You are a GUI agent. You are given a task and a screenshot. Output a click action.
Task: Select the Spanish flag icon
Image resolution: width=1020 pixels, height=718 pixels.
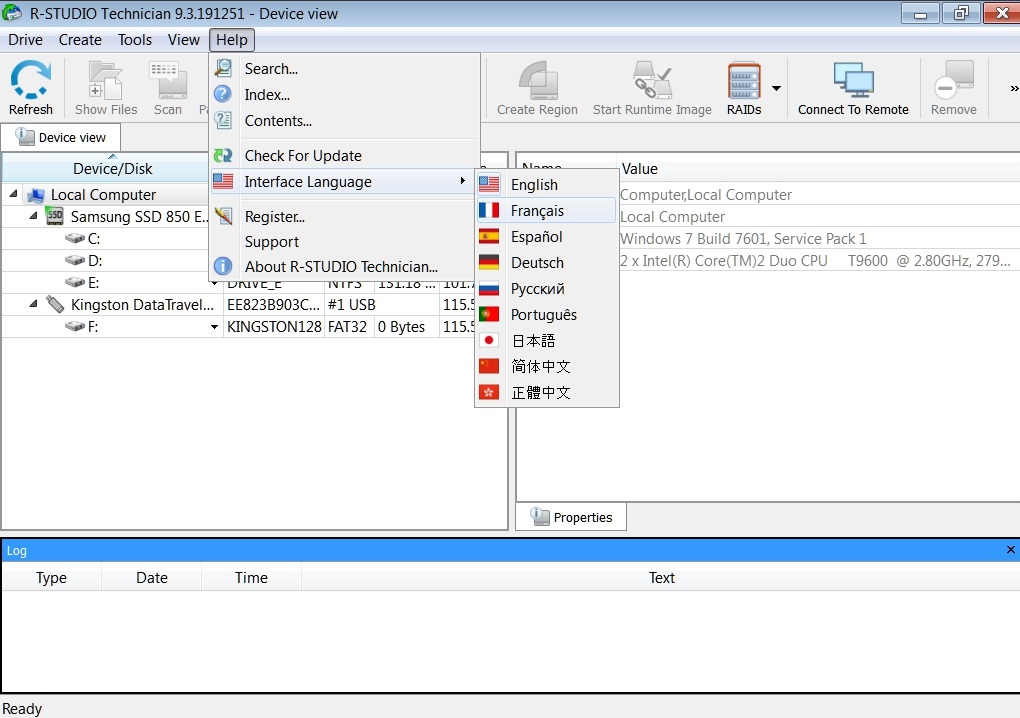[x=489, y=237]
